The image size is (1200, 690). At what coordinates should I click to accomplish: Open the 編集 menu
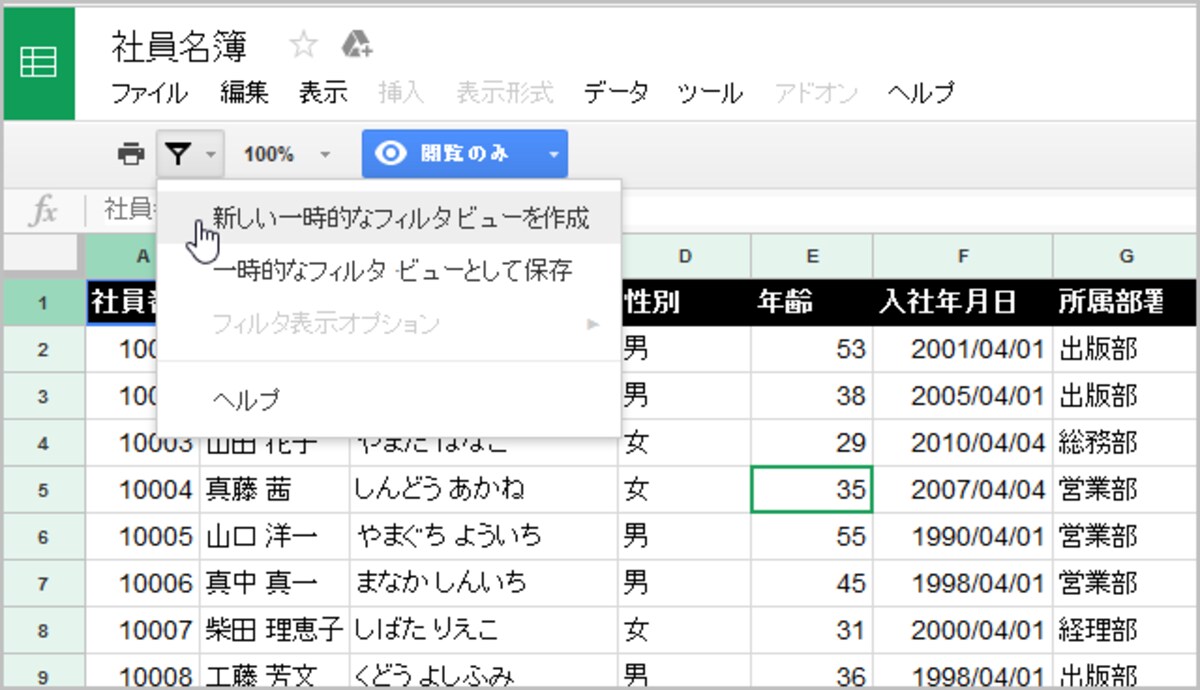point(245,94)
